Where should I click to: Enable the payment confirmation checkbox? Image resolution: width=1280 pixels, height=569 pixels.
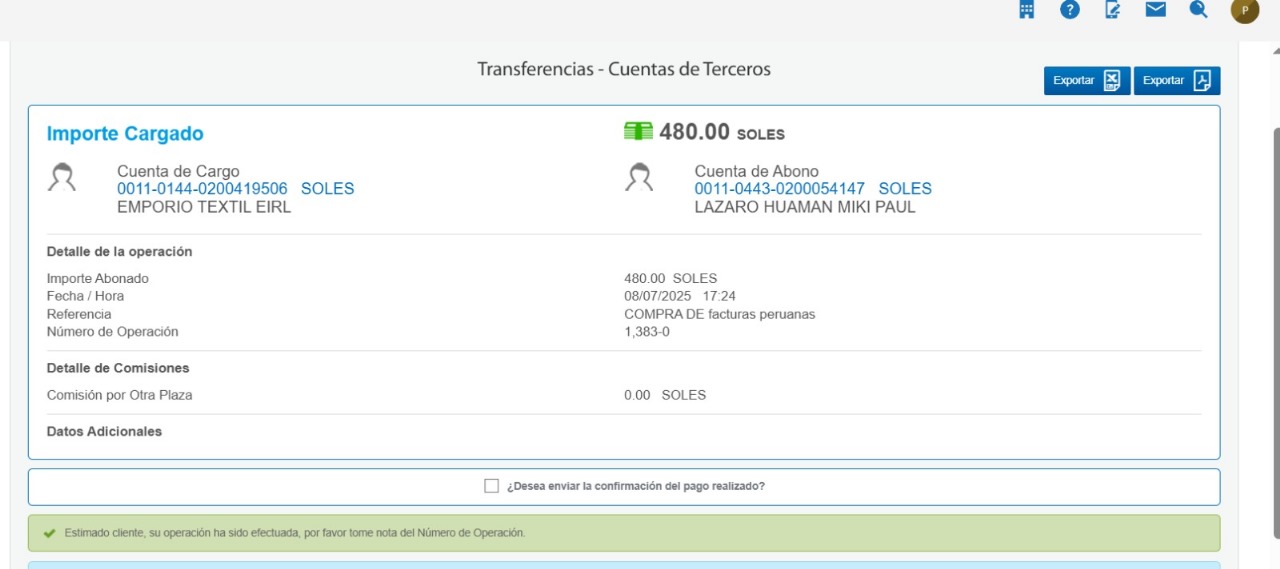(491, 486)
